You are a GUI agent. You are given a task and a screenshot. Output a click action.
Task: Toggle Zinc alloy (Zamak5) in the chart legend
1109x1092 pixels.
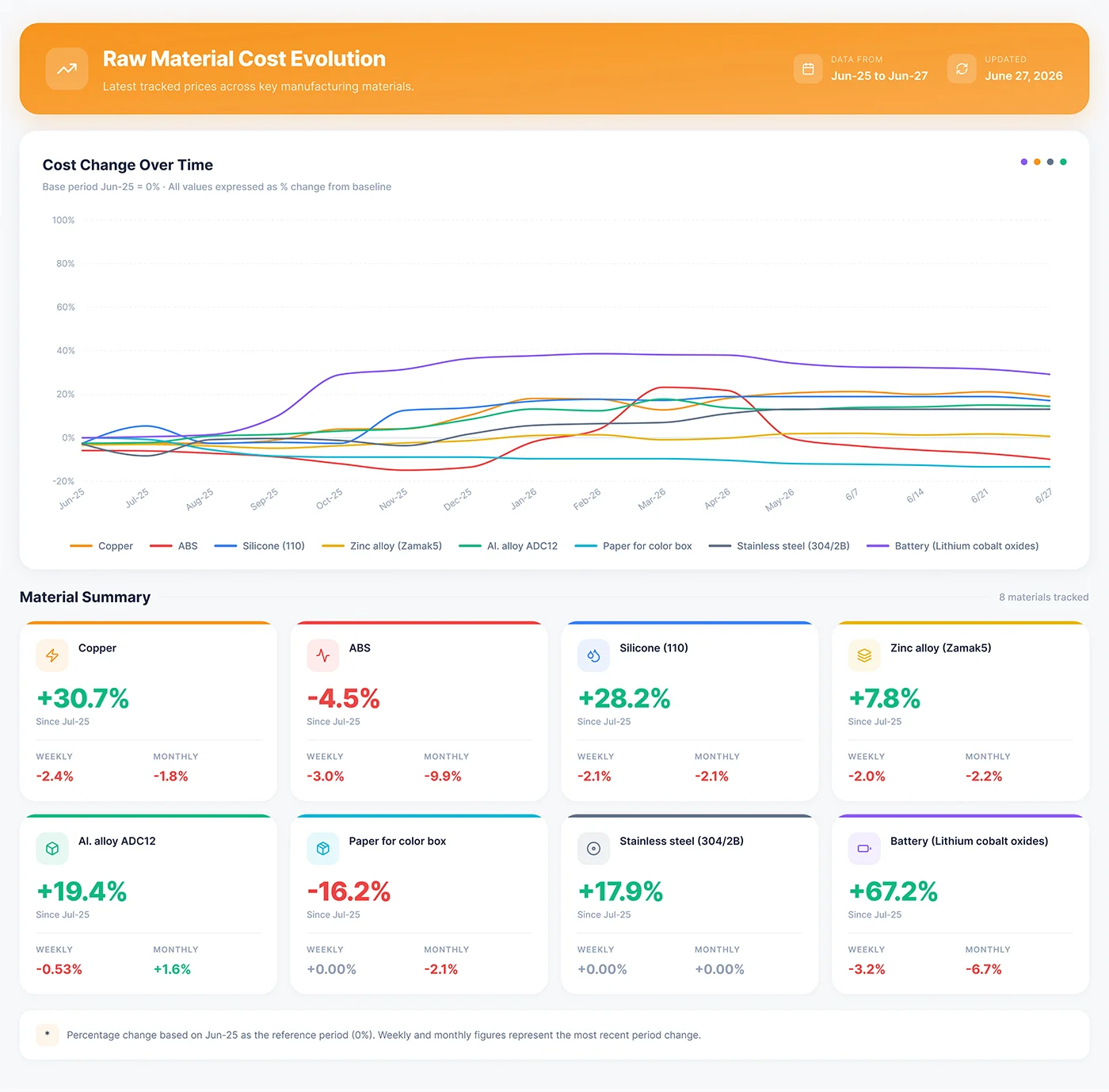(382, 546)
